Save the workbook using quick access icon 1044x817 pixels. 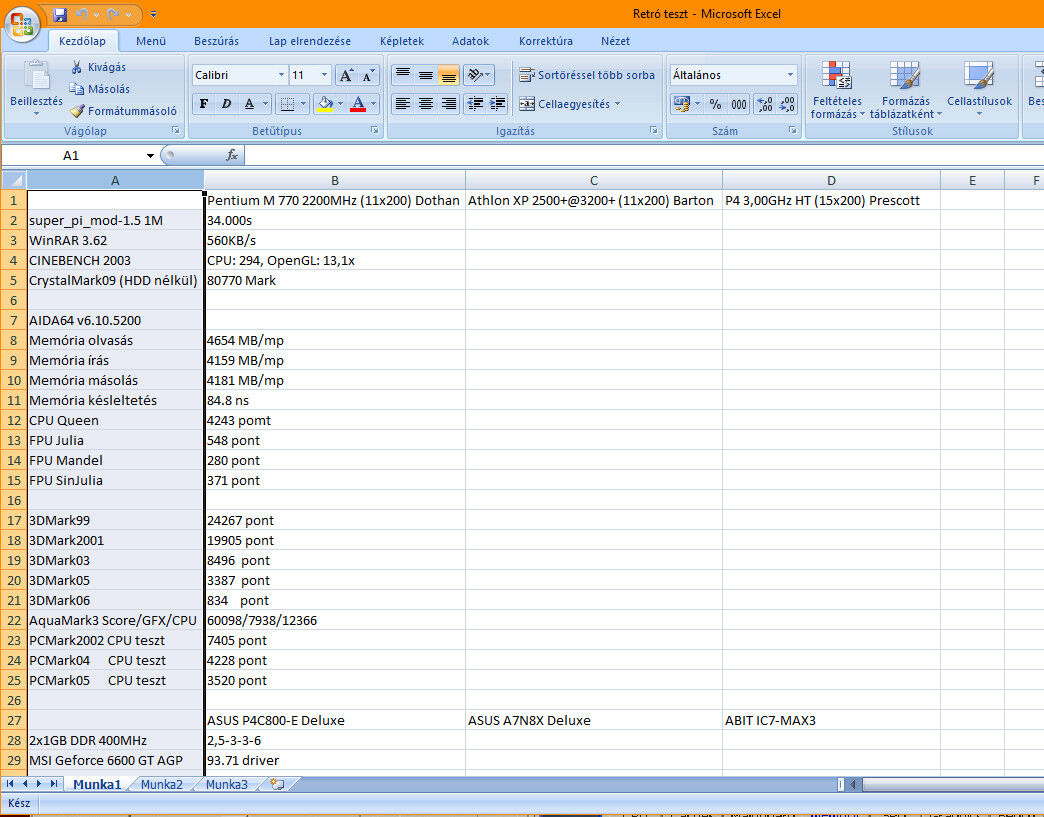click(x=60, y=14)
